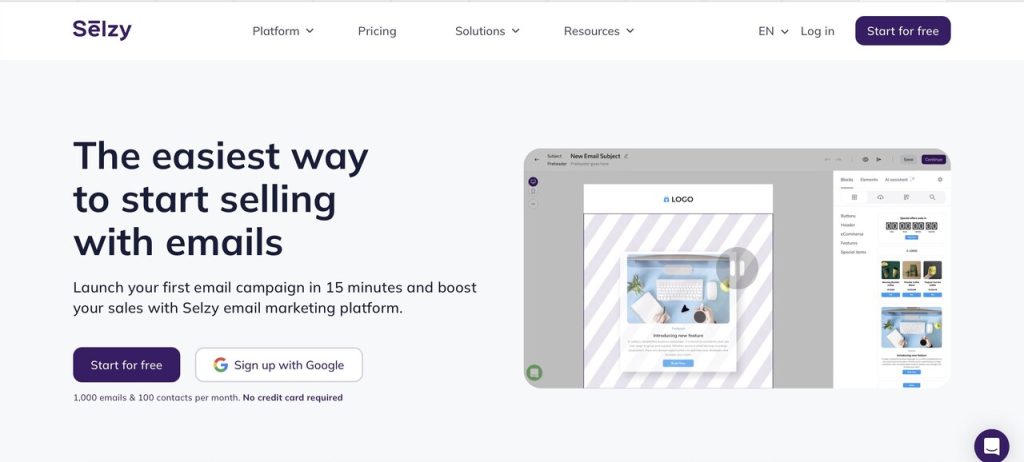
Task: Click the green badge icon in the demo
Action: [x=535, y=373]
